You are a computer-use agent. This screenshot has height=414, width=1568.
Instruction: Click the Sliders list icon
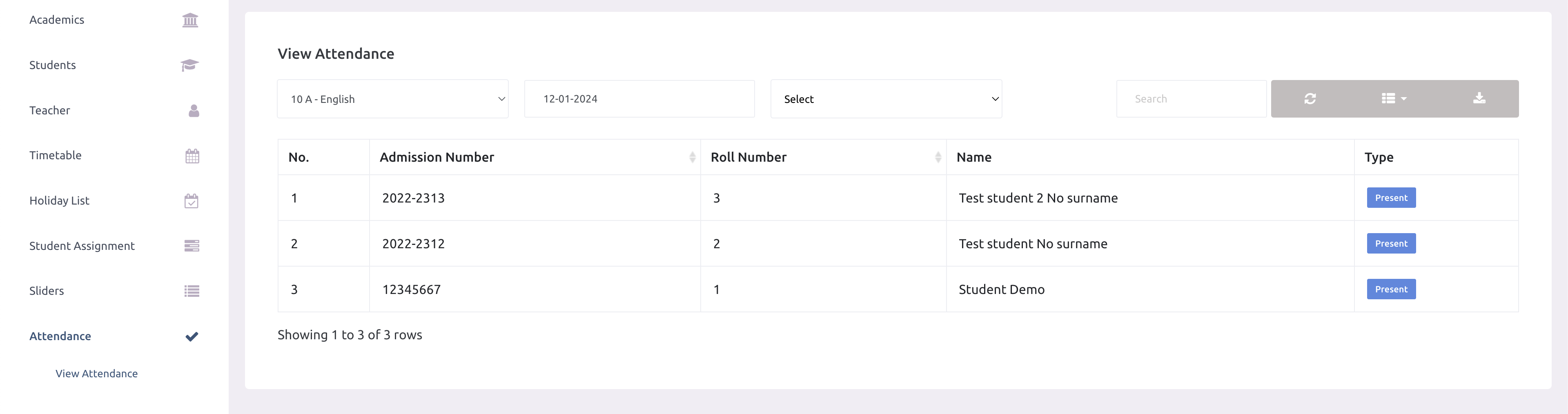pos(192,291)
